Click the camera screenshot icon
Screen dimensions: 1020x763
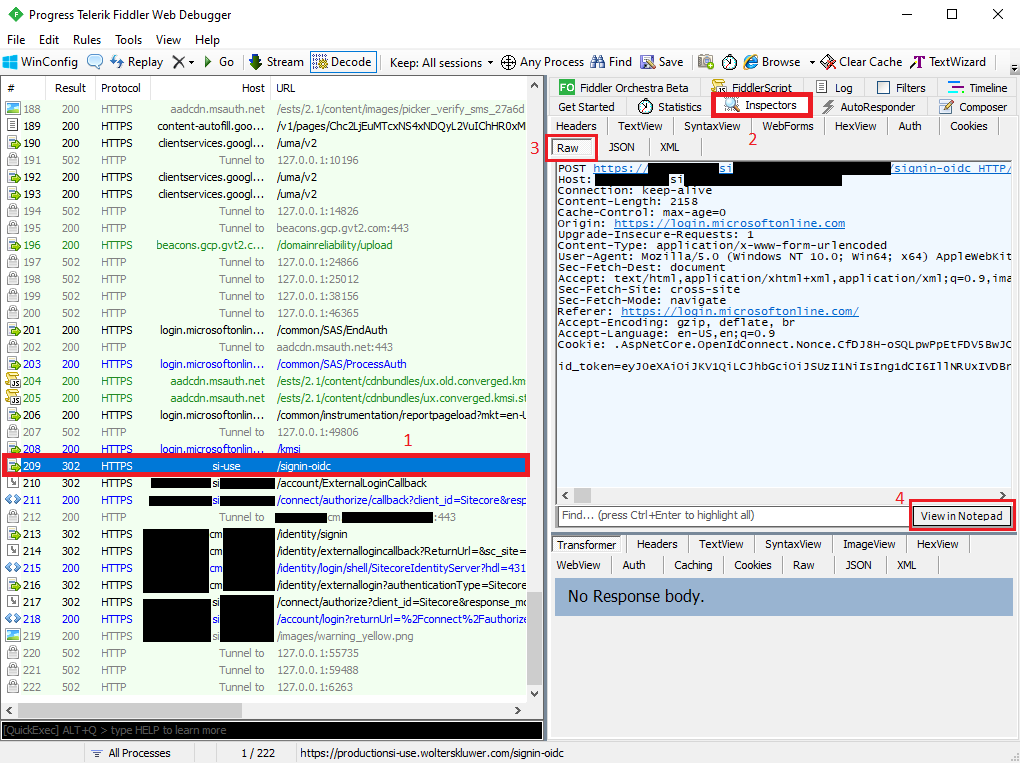[706, 62]
